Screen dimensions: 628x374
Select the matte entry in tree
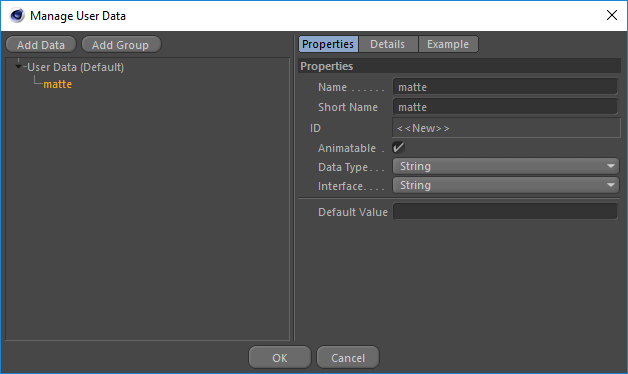[58, 84]
